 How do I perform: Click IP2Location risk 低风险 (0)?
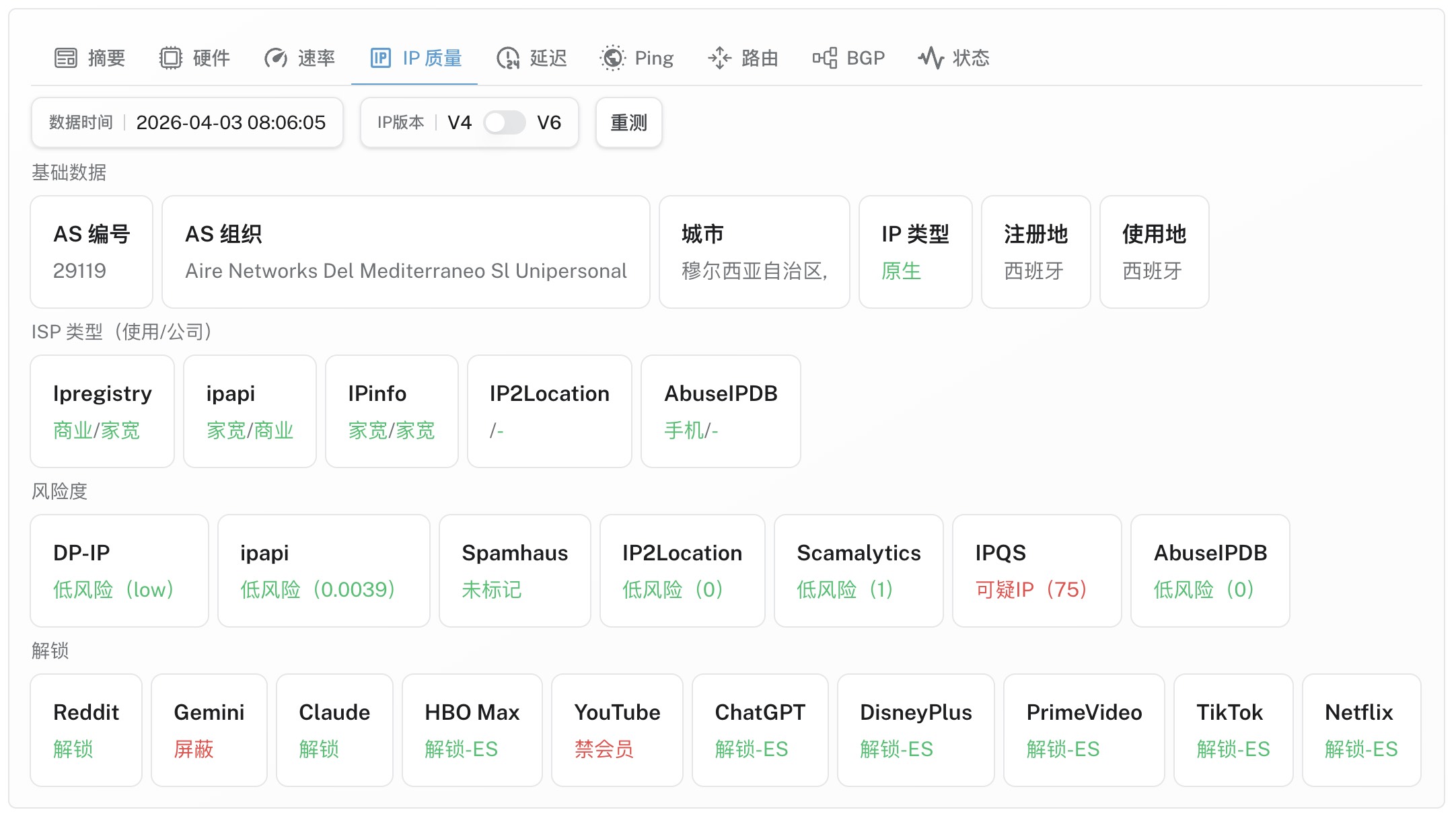click(673, 589)
